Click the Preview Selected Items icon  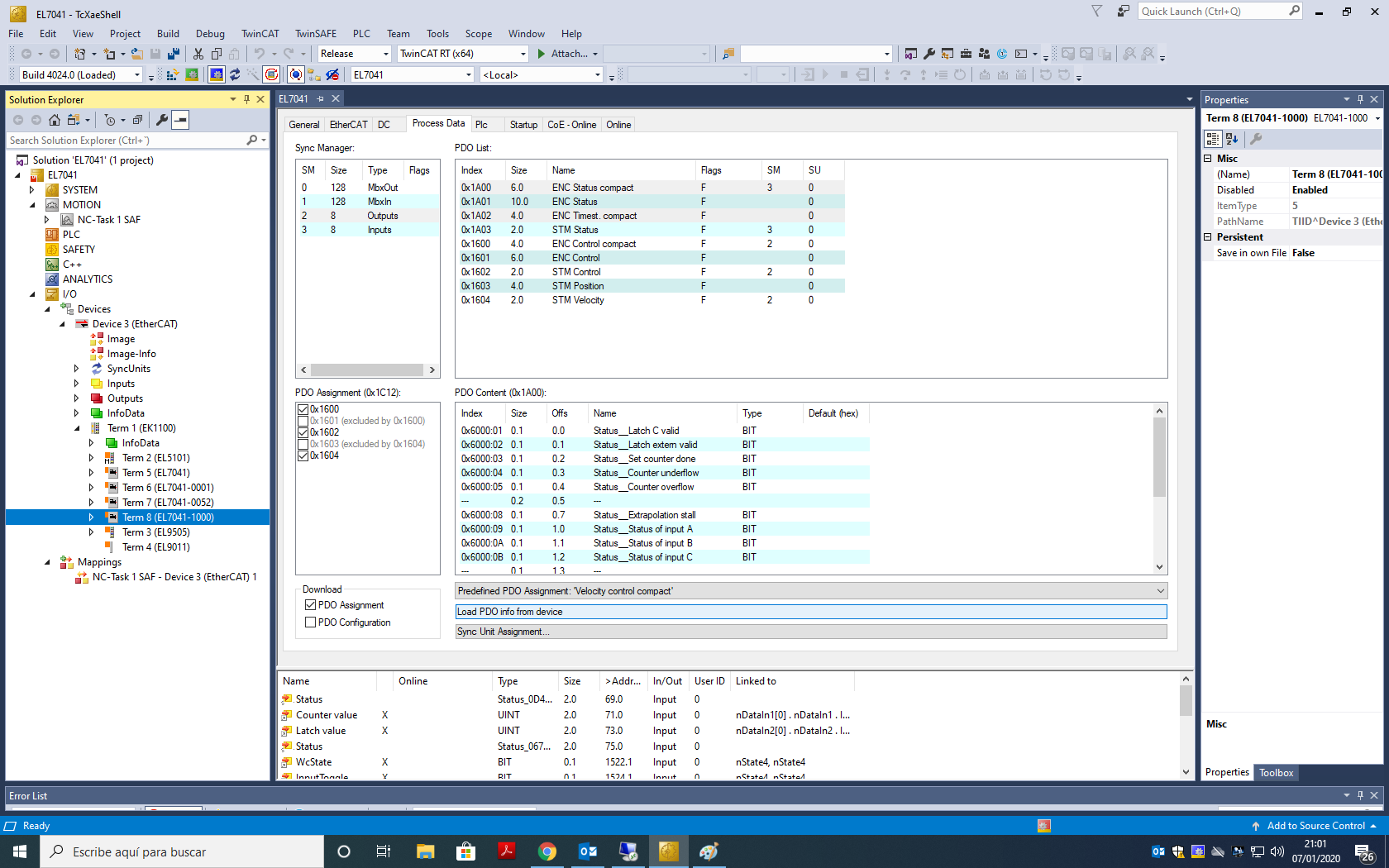pyautogui.click(x=180, y=120)
